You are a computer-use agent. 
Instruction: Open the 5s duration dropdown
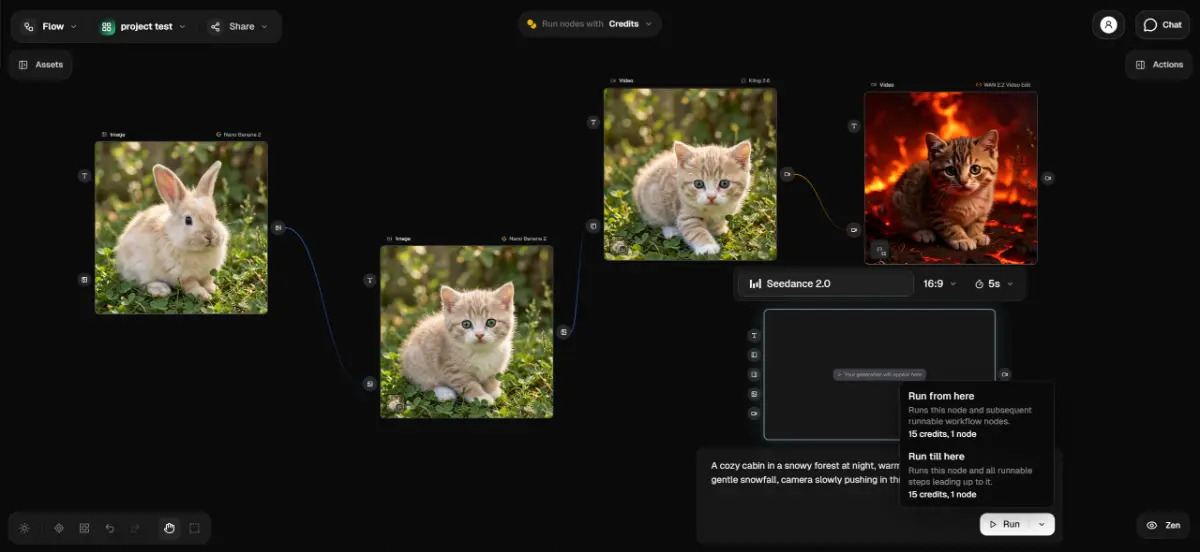point(994,284)
